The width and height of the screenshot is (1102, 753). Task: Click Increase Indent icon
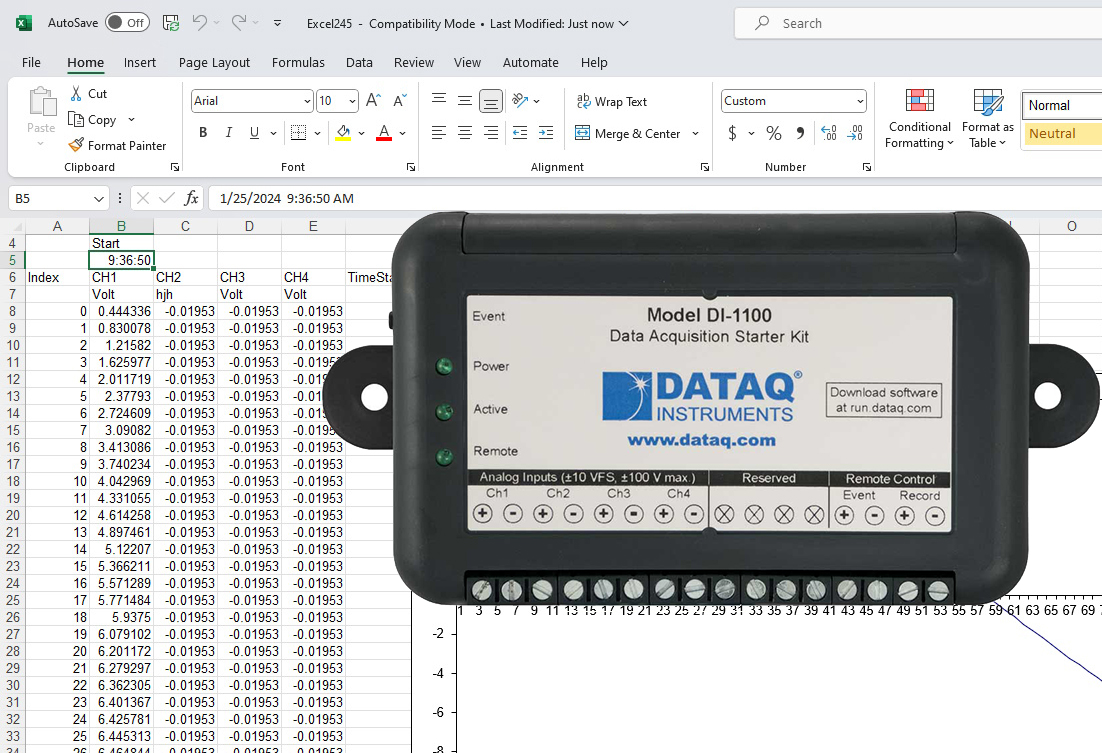point(546,133)
